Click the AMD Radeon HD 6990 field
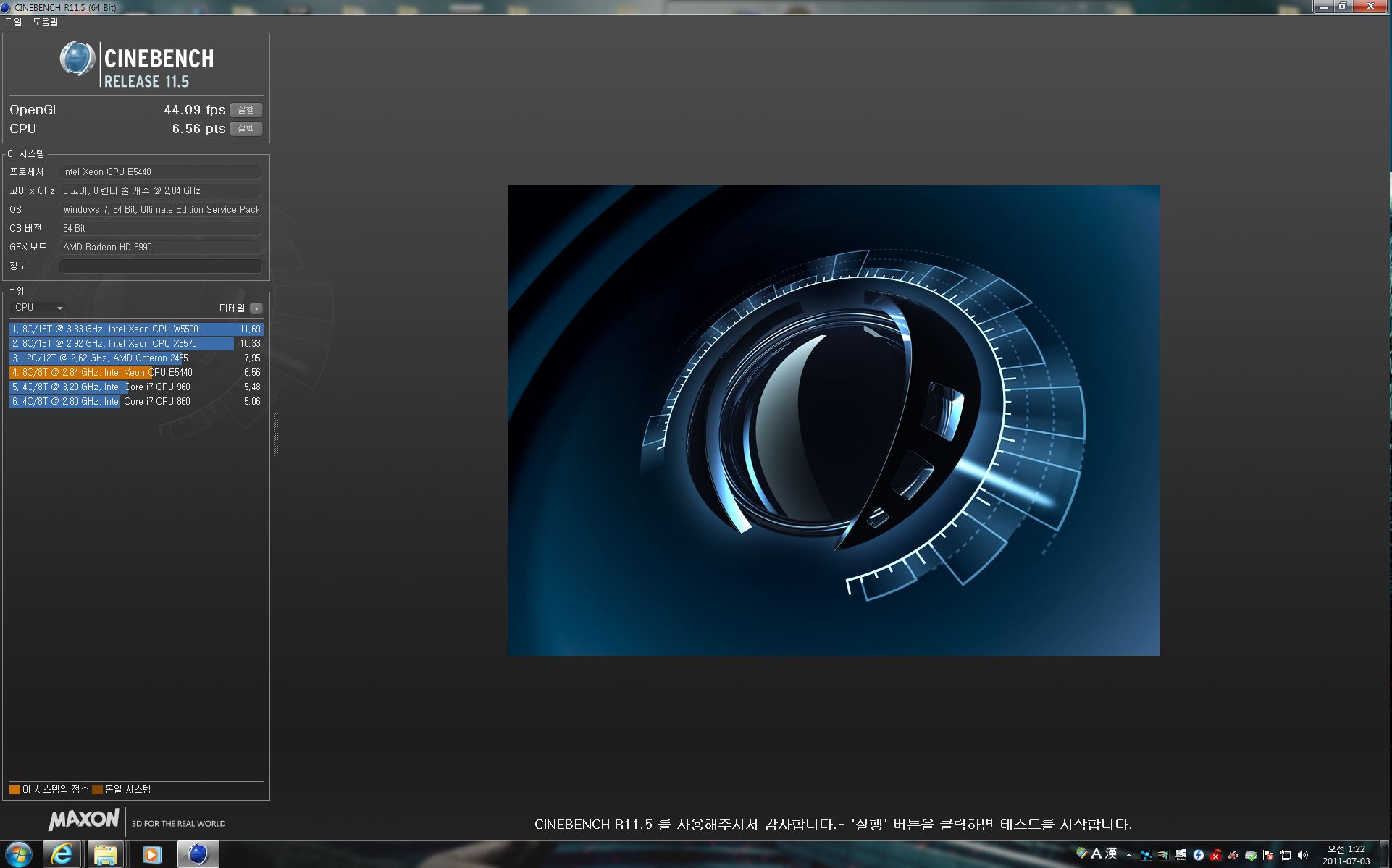1392x868 pixels. 160,247
